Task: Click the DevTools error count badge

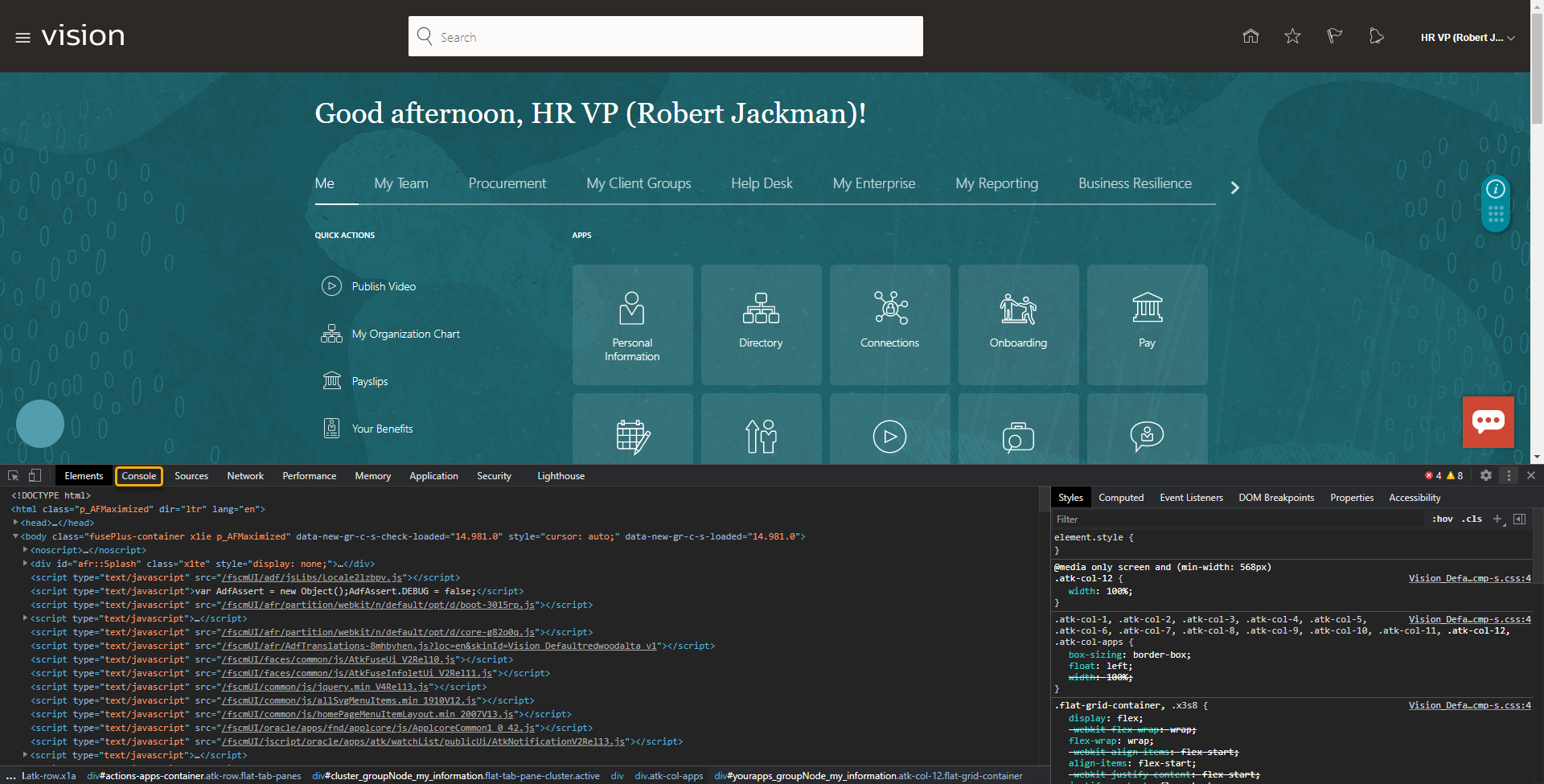Action: (1433, 475)
